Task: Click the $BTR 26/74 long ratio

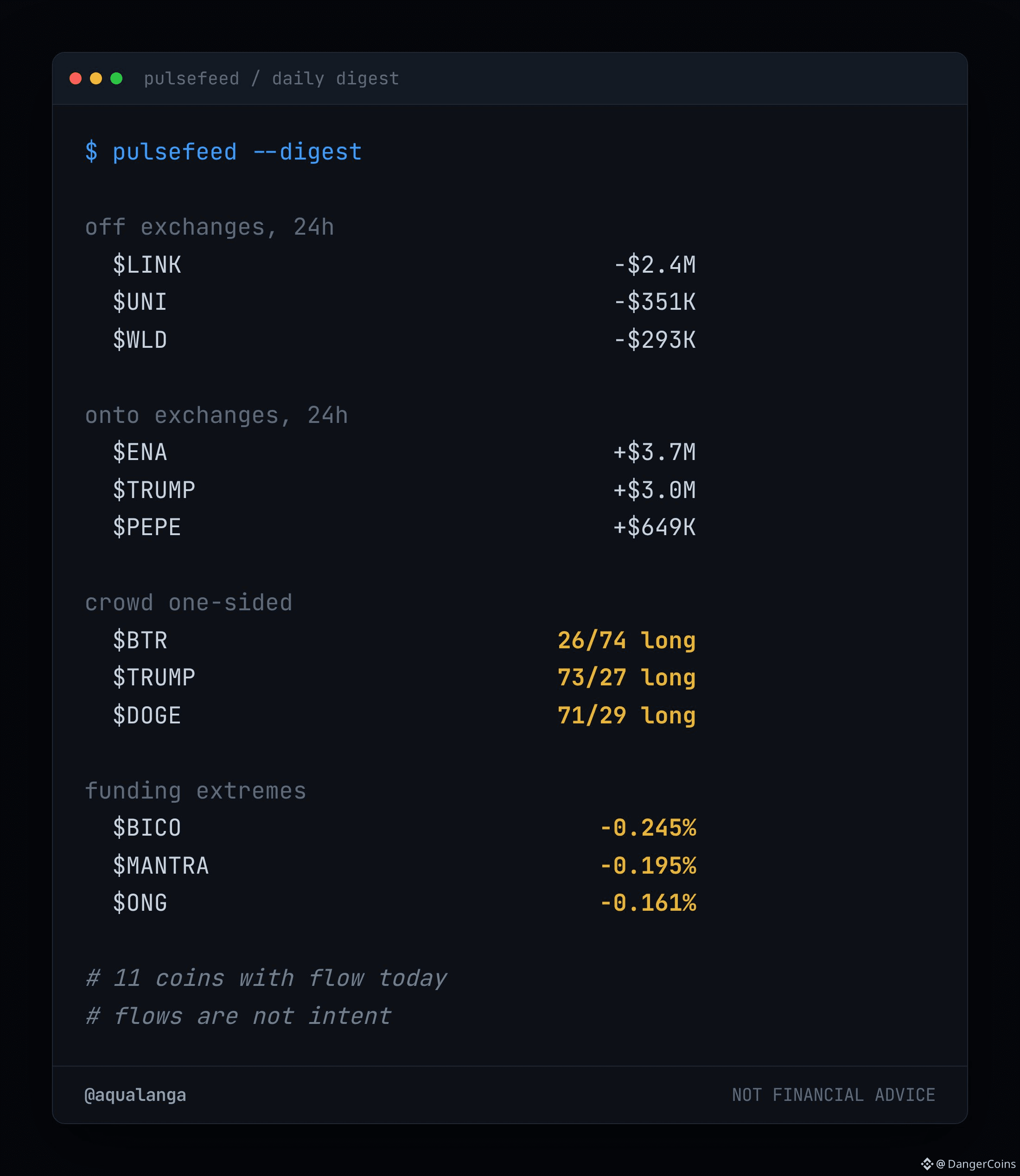Action: point(627,640)
